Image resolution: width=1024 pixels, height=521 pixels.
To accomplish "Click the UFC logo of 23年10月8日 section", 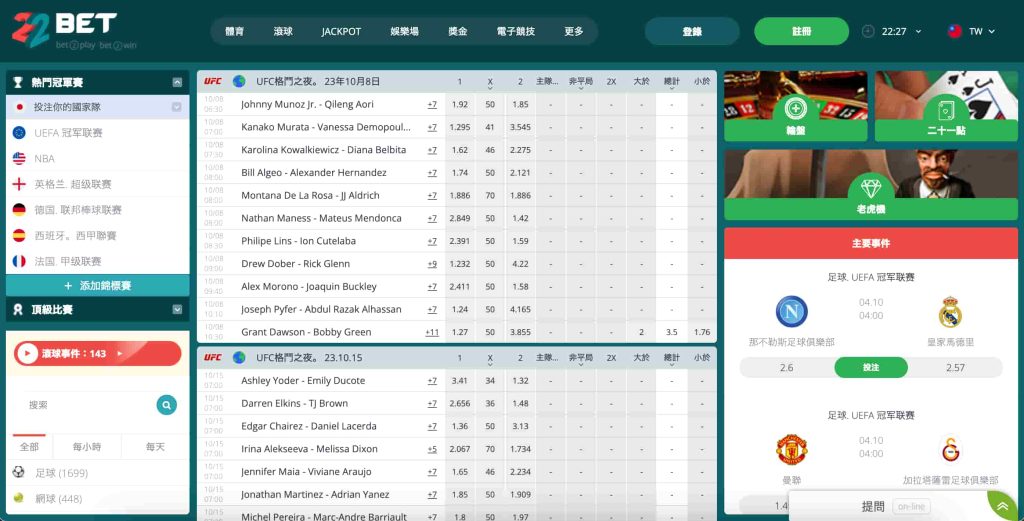I will (213, 82).
